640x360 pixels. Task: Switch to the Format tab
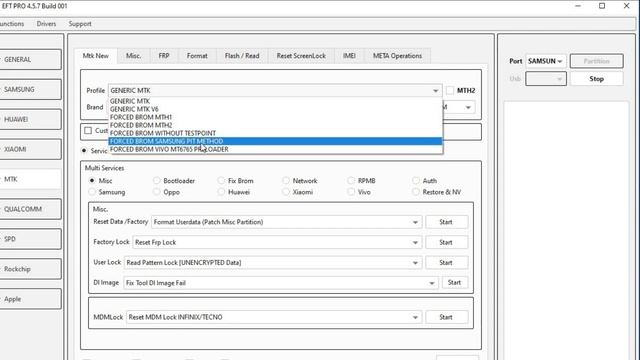[x=197, y=56]
